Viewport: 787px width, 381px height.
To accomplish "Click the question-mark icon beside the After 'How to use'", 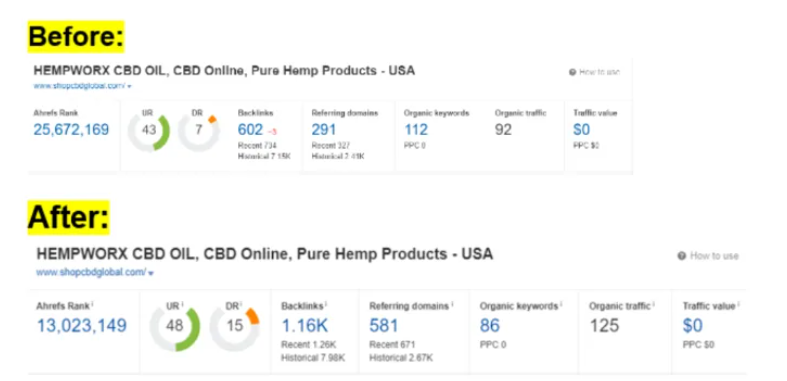I will 681,256.
